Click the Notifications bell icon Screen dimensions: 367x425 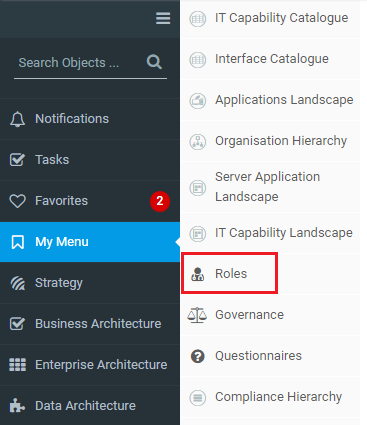pyautogui.click(x=17, y=119)
